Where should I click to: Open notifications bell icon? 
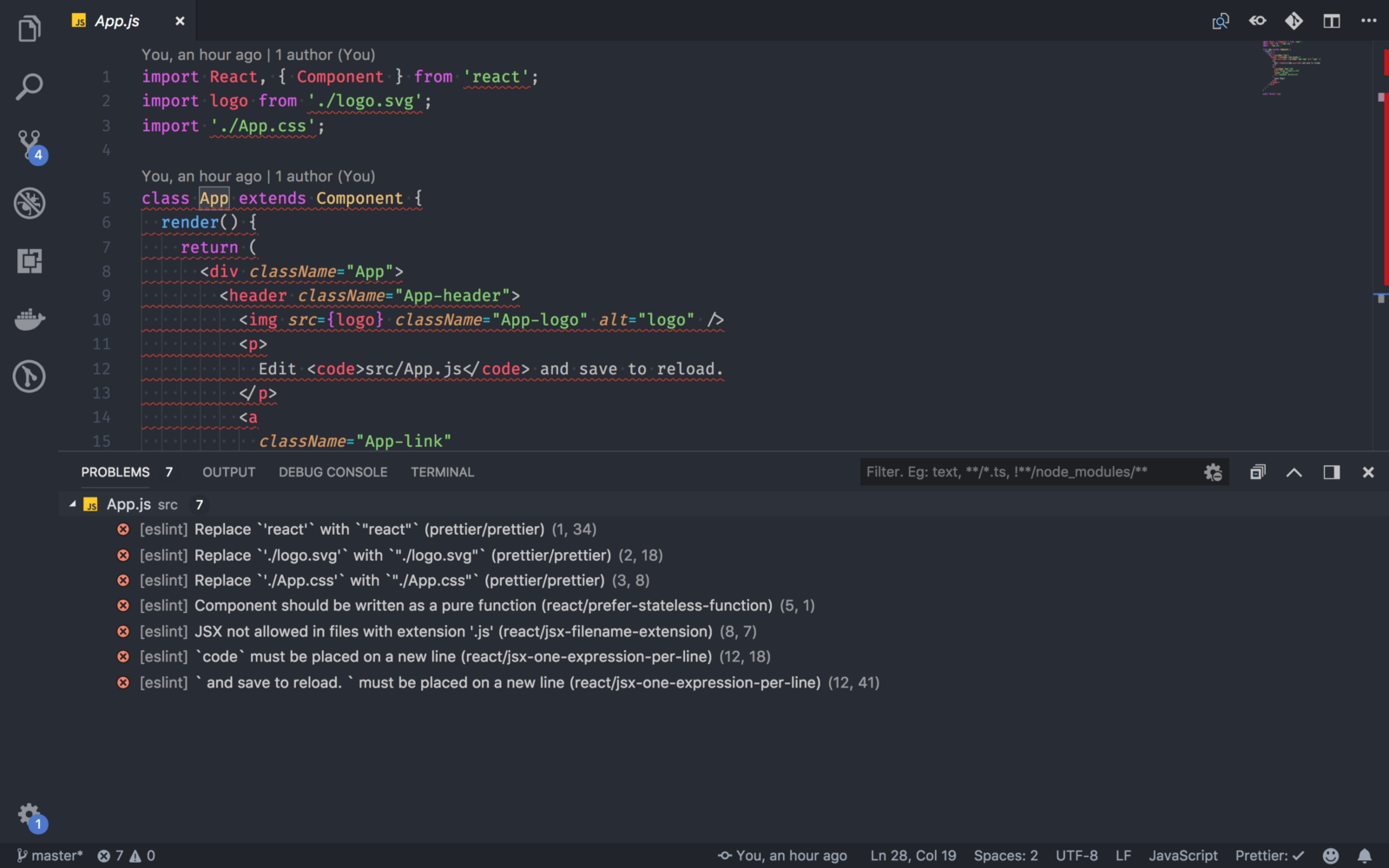(x=1365, y=856)
